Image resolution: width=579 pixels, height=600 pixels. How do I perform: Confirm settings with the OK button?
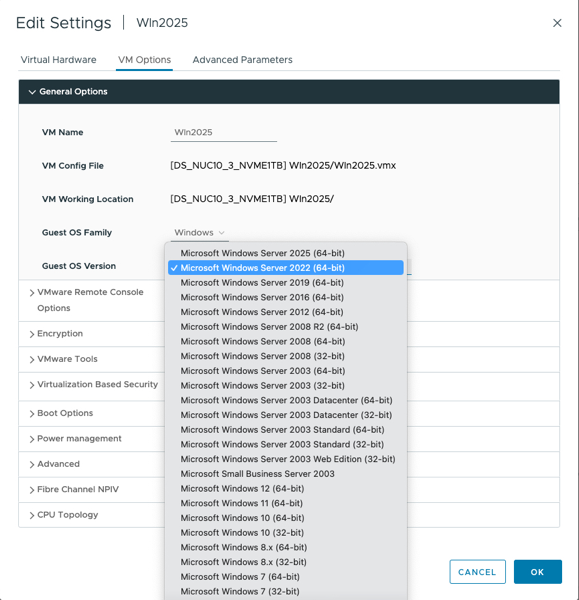coord(538,572)
